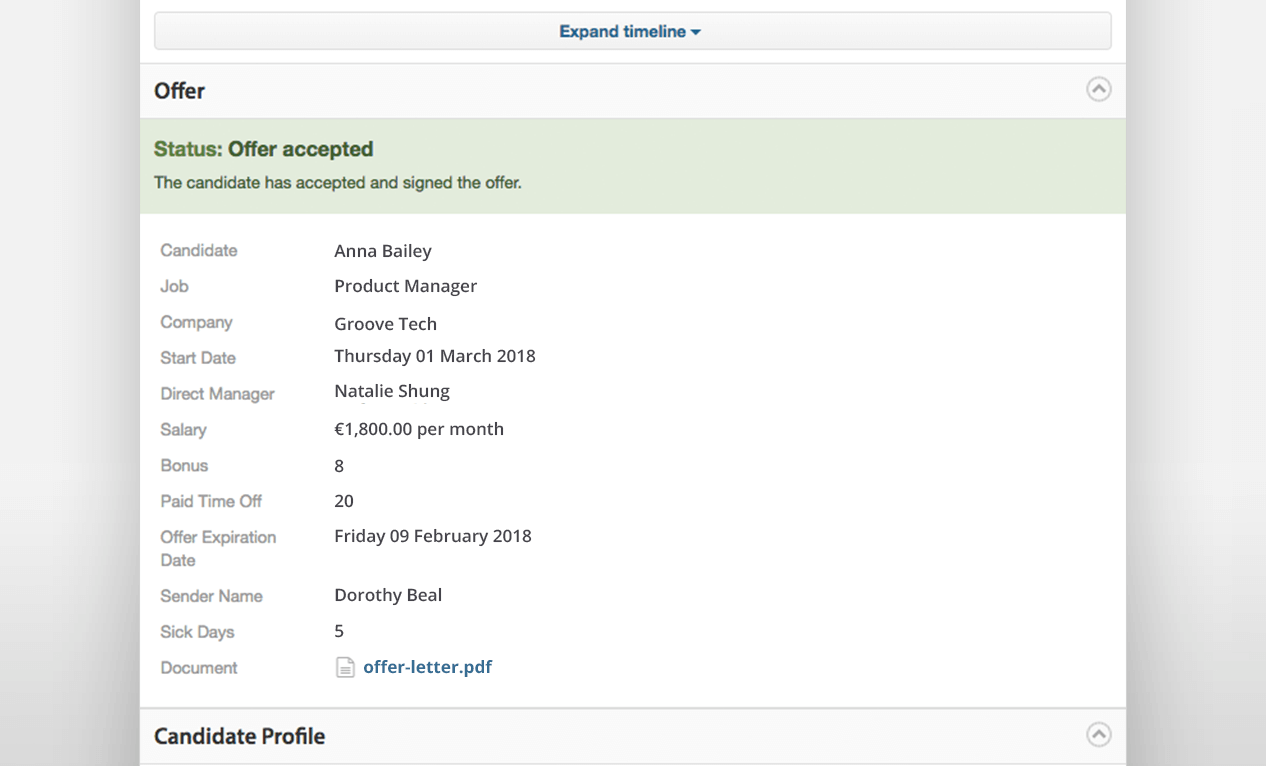The image size is (1266, 766).
Task: Click the Document field label
Action: coord(199,668)
